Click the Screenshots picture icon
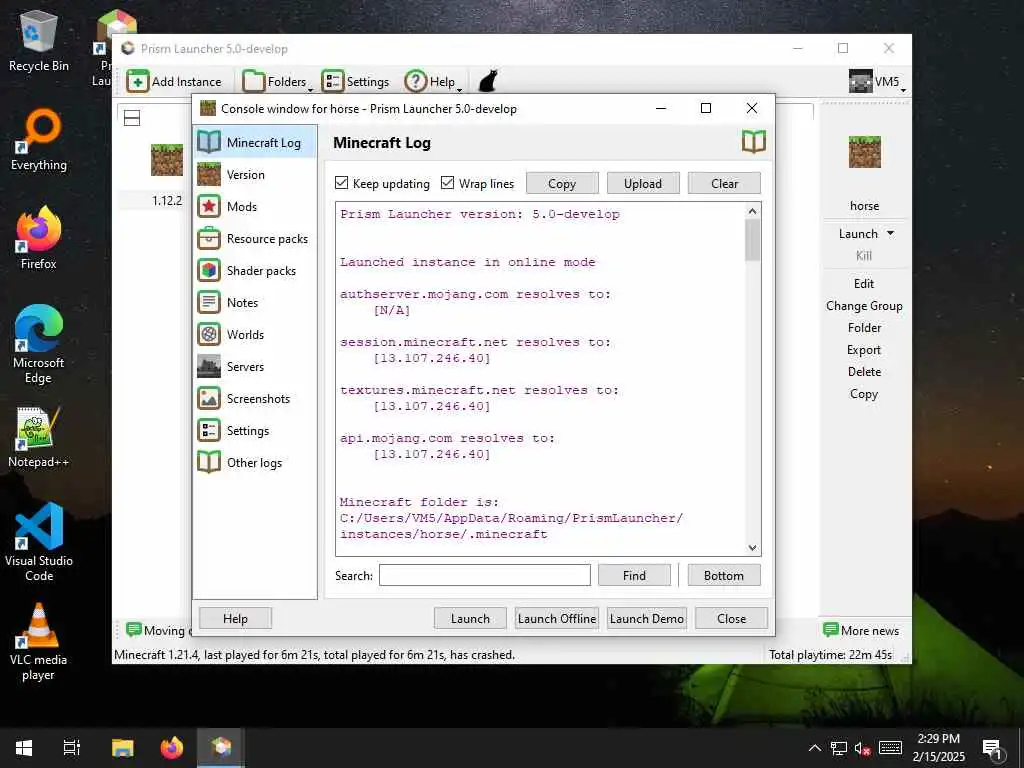Screen dimensions: 1024x768 pyautogui.click(x=209, y=398)
